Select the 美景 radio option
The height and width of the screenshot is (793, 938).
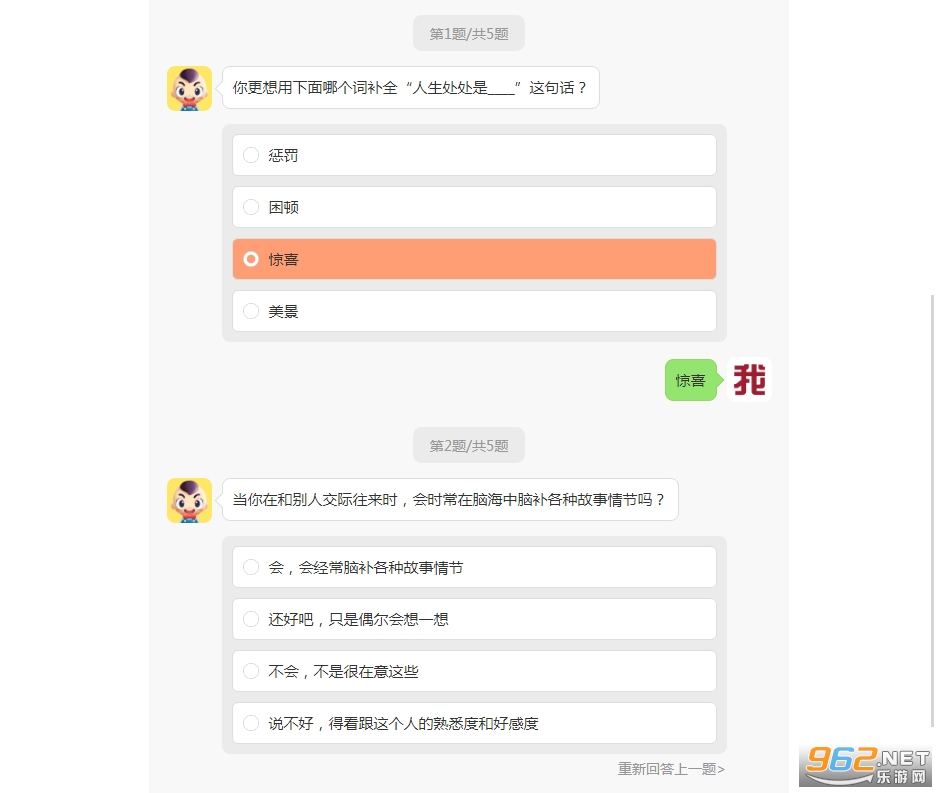pos(474,312)
